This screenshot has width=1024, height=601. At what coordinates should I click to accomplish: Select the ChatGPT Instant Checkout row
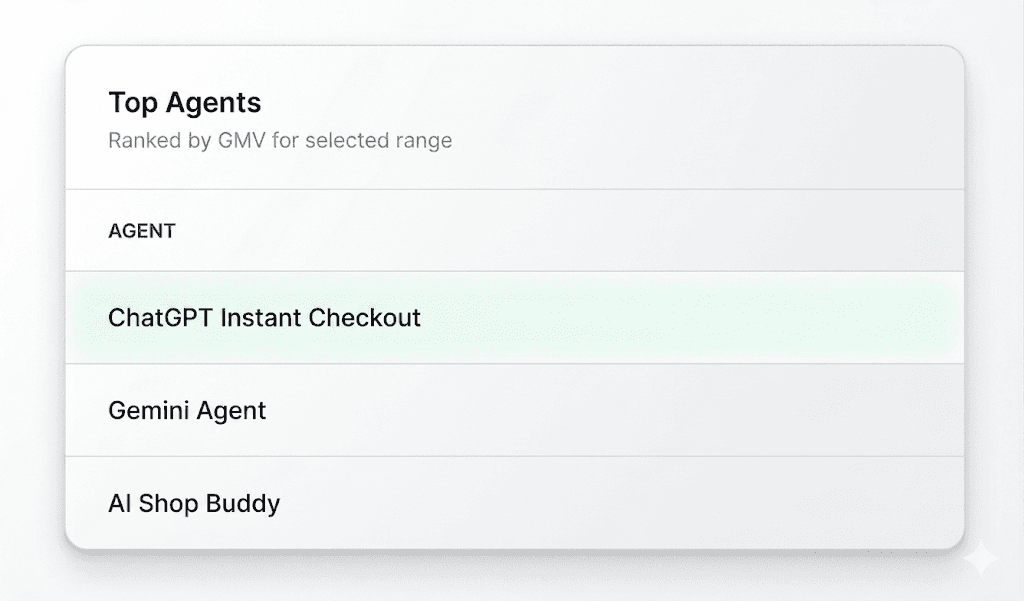pyautogui.click(x=515, y=317)
